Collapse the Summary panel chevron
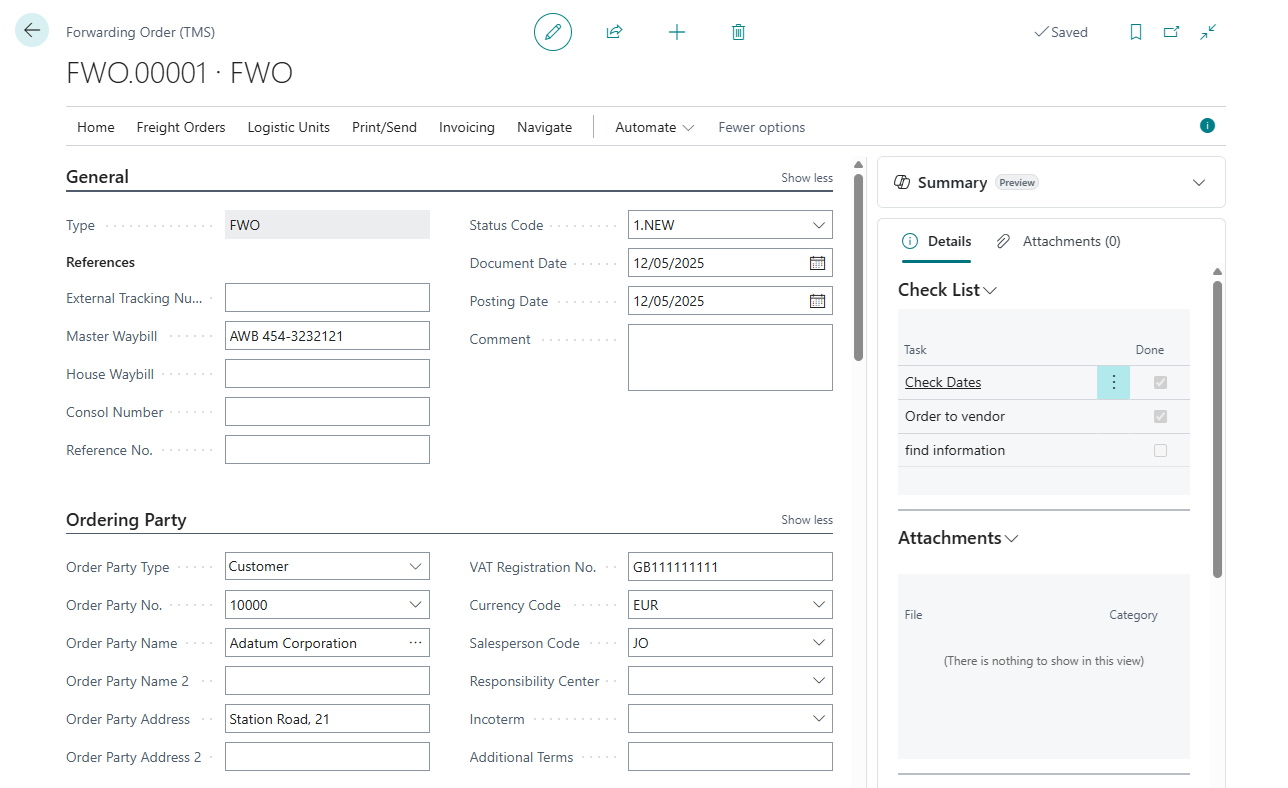Image resolution: width=1288 pixels, height=788 pixels. 1199,182
